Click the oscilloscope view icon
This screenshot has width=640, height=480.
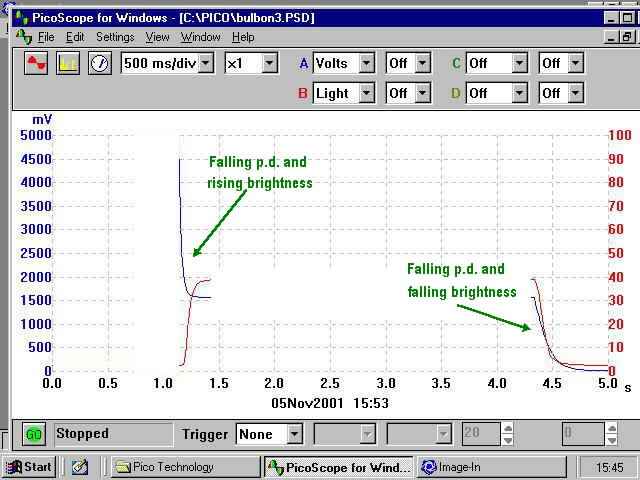click(x=37, y=63)
